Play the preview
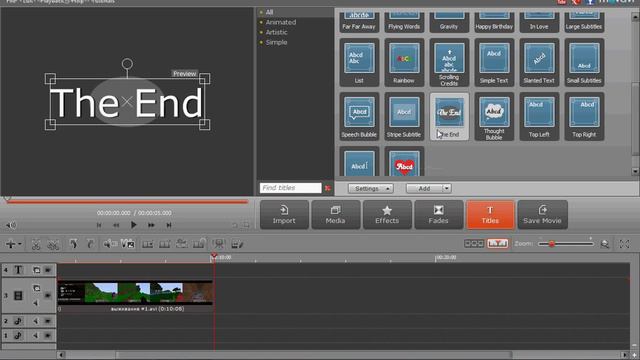This screenshot has width=640, height=360. tap(133, 225)
